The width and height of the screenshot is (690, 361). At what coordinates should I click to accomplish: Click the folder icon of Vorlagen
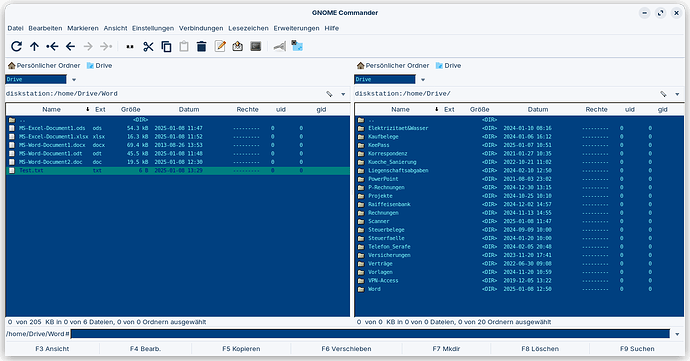361,272
